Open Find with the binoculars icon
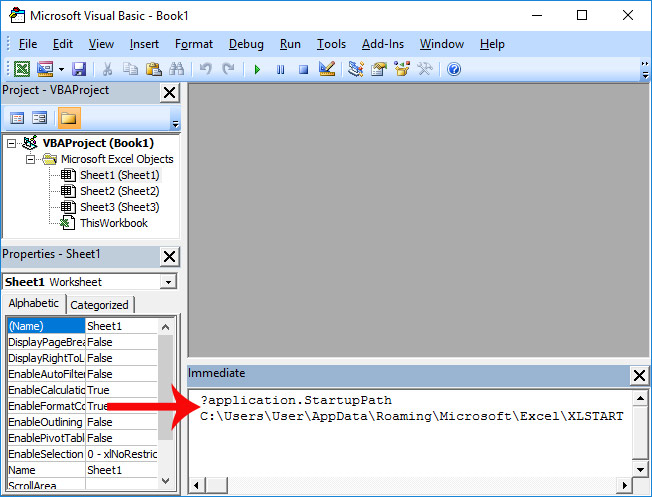The image size is (652, 497). [x=177, y=69]
